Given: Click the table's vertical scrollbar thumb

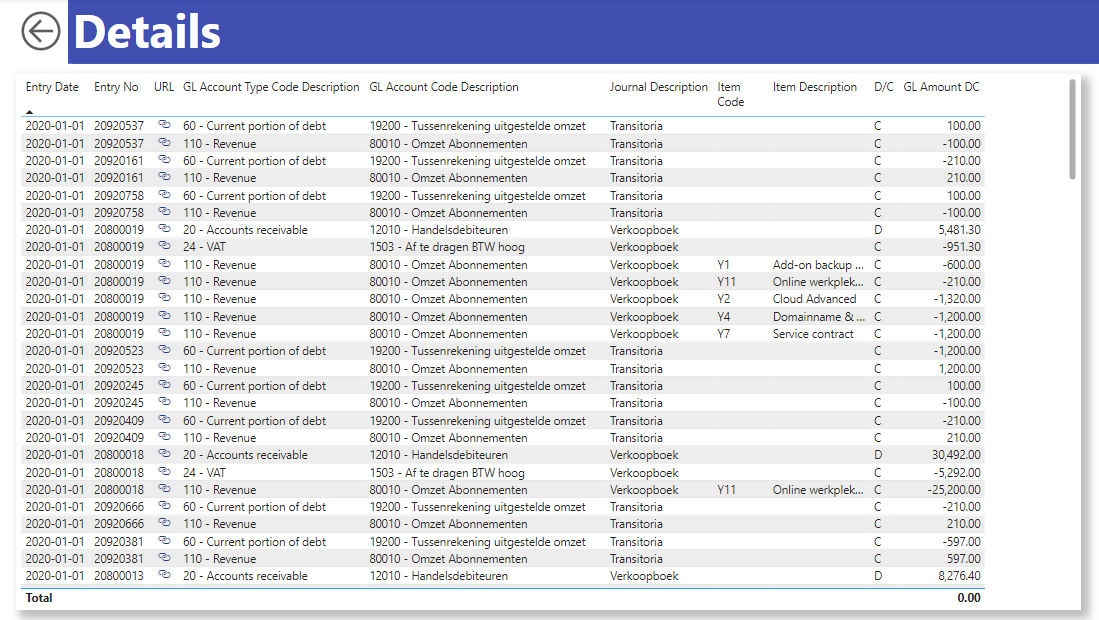Looking at the screenshot, I should [x=1072, y=129].
